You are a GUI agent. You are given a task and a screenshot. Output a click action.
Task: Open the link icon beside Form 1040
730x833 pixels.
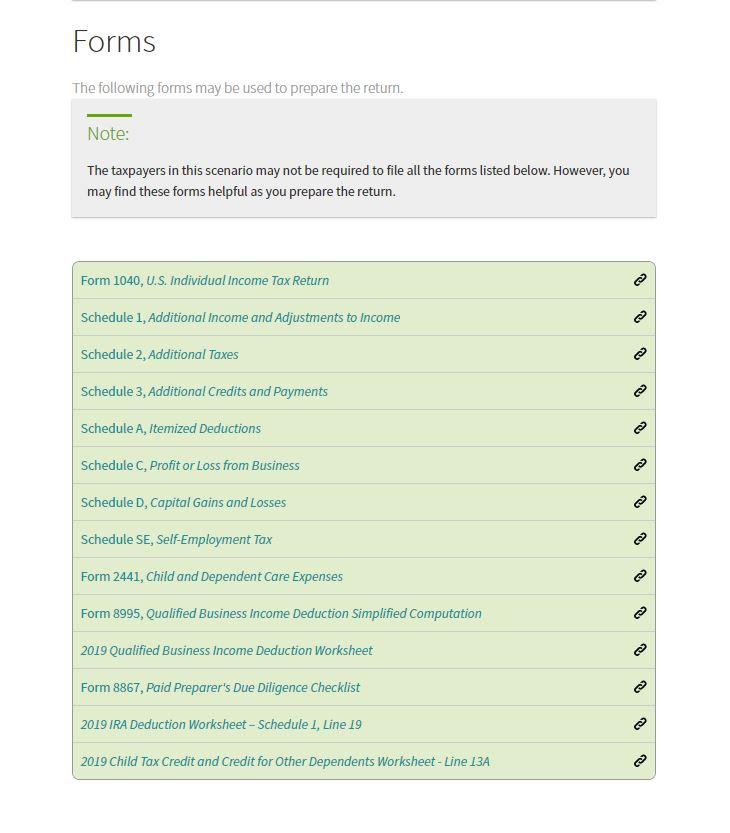(x=639, y=280)
